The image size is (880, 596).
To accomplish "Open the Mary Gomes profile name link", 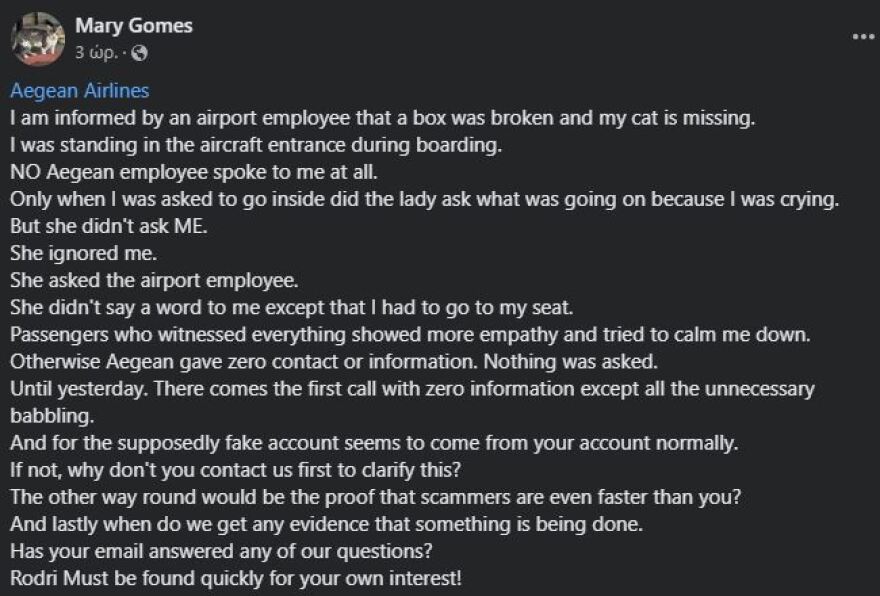I will (x=133, y=26).
